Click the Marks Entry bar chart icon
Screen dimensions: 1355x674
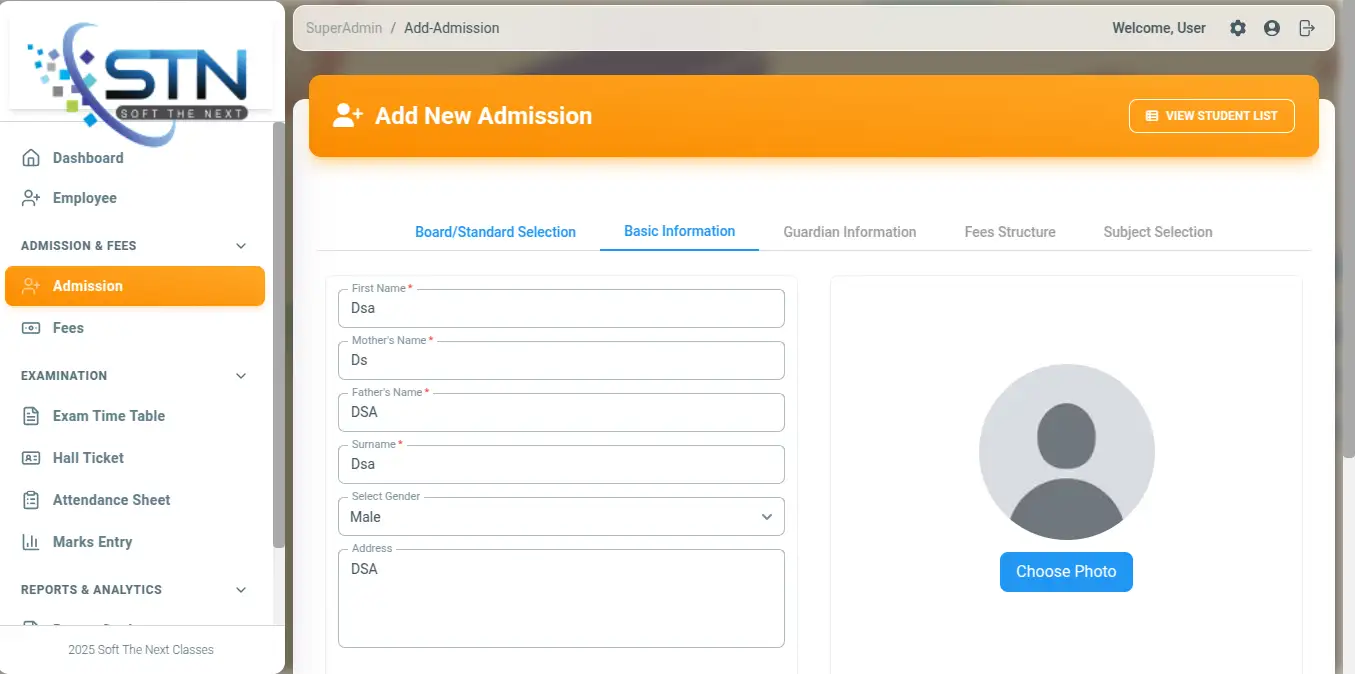click(x=31, y=542)
